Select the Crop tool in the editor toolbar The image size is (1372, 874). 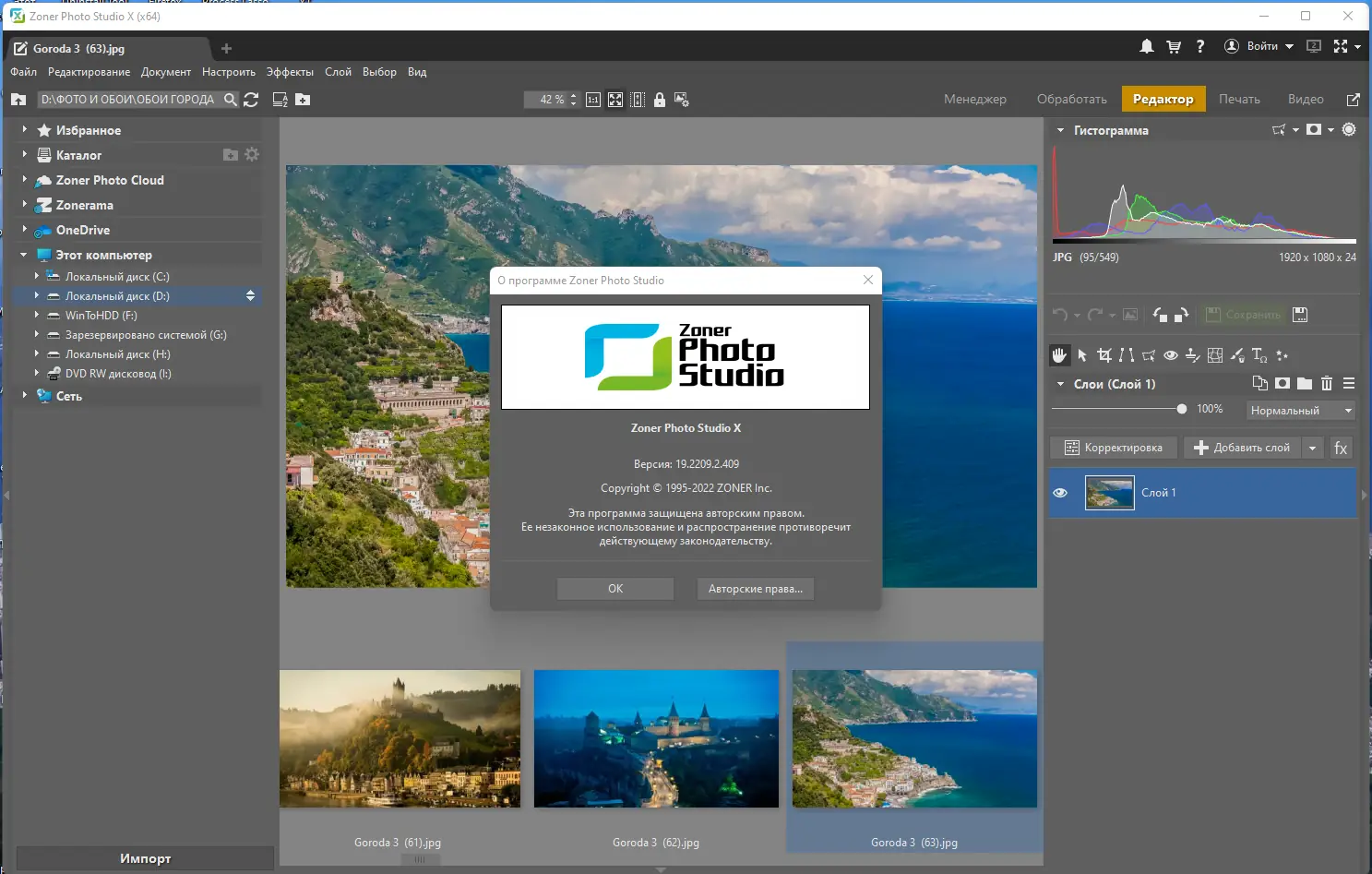click(x=1104, y=355)
